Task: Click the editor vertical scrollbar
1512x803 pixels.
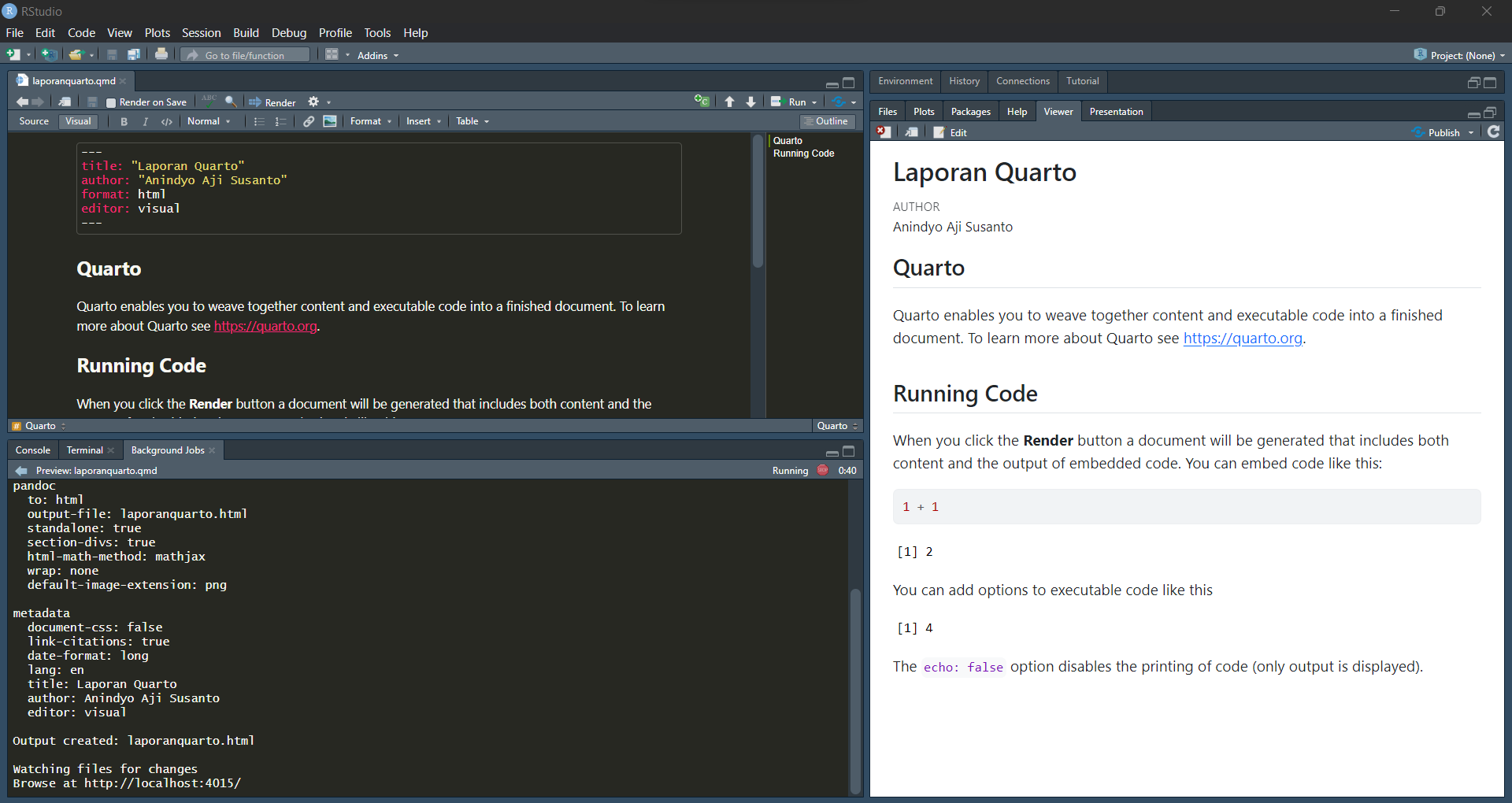Action: [758, 202]
